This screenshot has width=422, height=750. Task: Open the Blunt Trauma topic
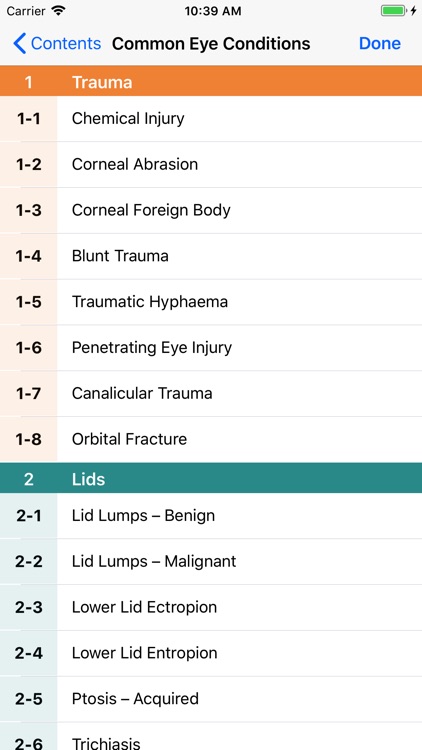point(211,256)
